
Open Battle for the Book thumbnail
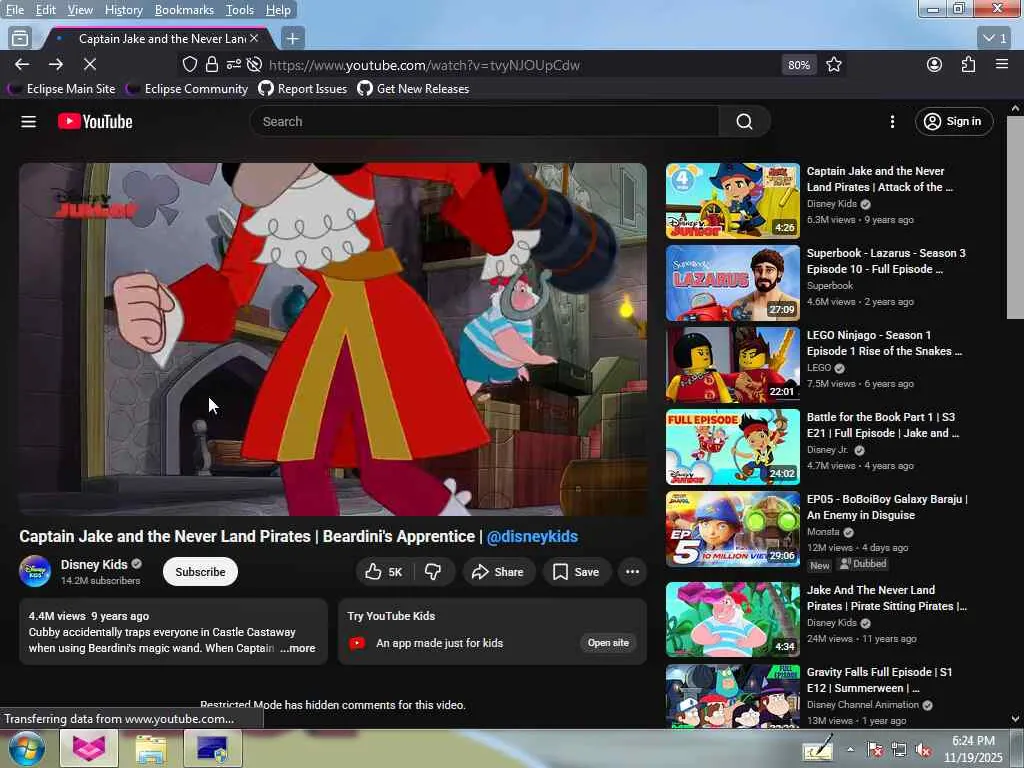pyautogui.click(x=733, y=447)
